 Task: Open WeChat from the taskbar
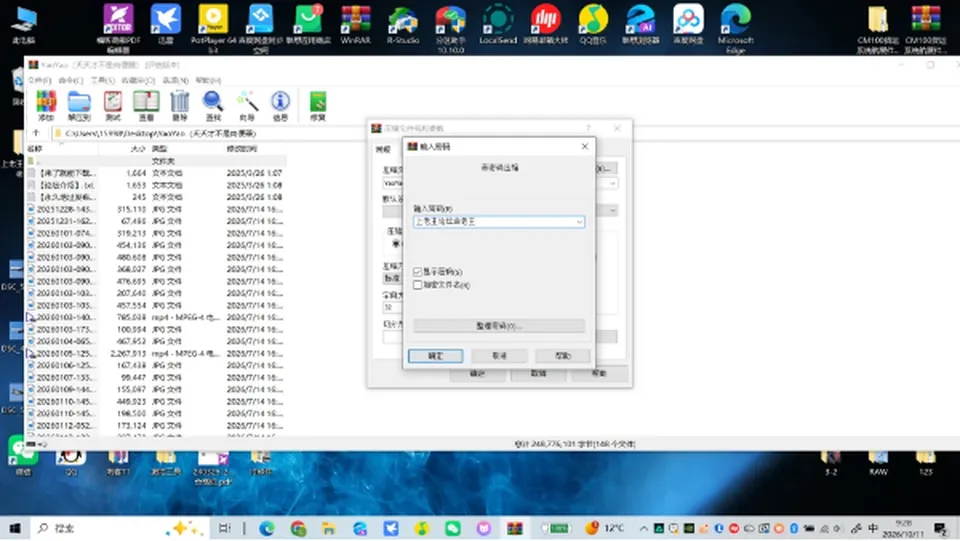coord(452,528)
